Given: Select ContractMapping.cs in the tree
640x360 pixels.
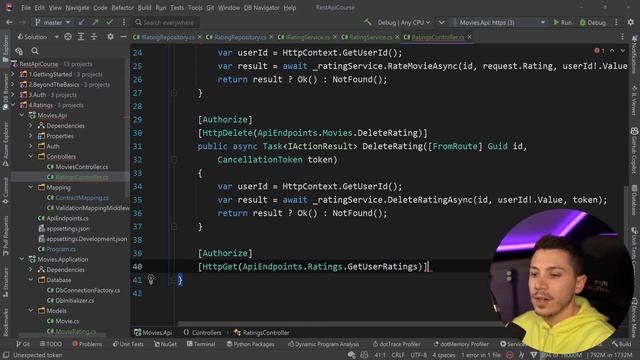Looking at the screenshot, I should coord(78,198).
